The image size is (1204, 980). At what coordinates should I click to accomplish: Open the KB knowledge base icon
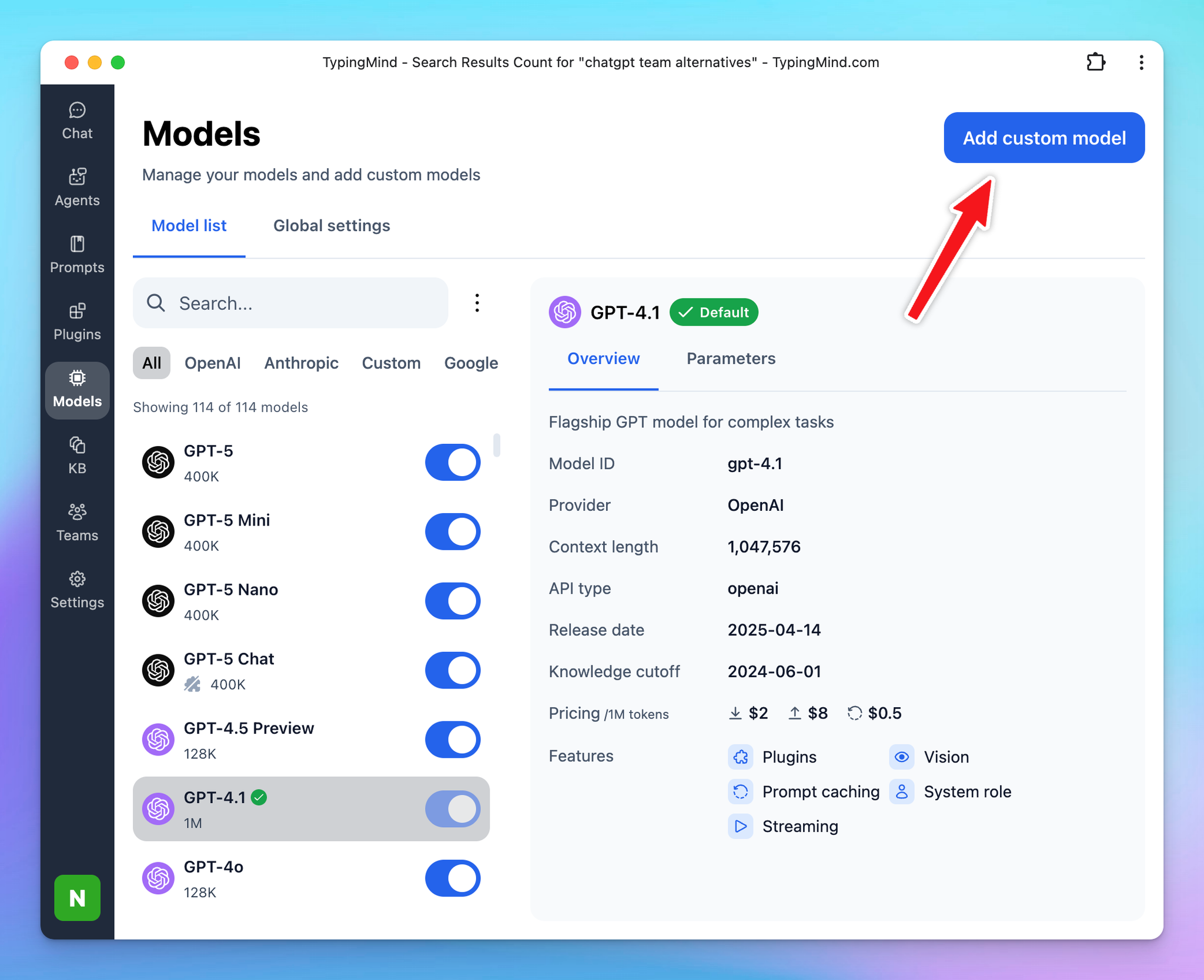77,456
